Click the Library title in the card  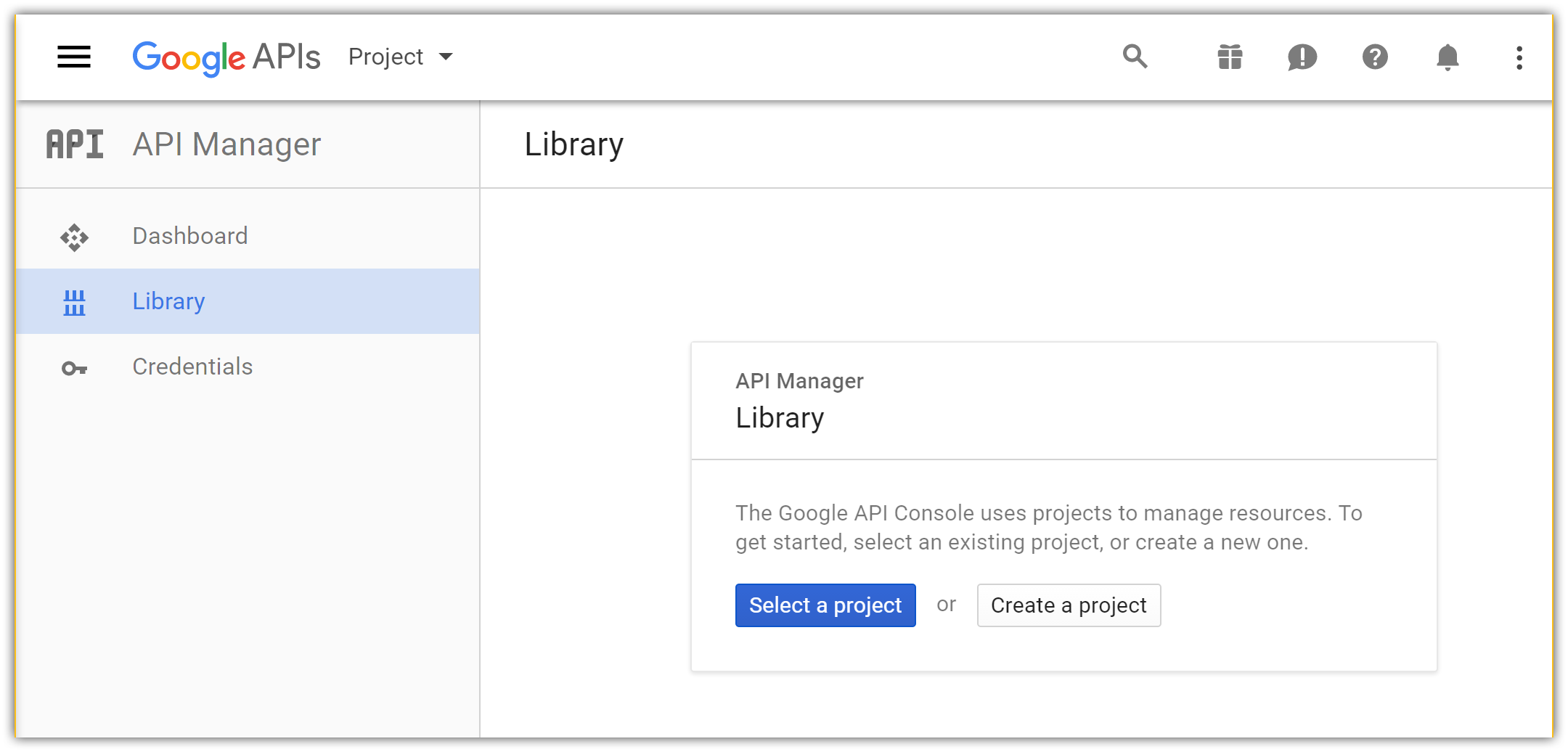coord(780,418)
